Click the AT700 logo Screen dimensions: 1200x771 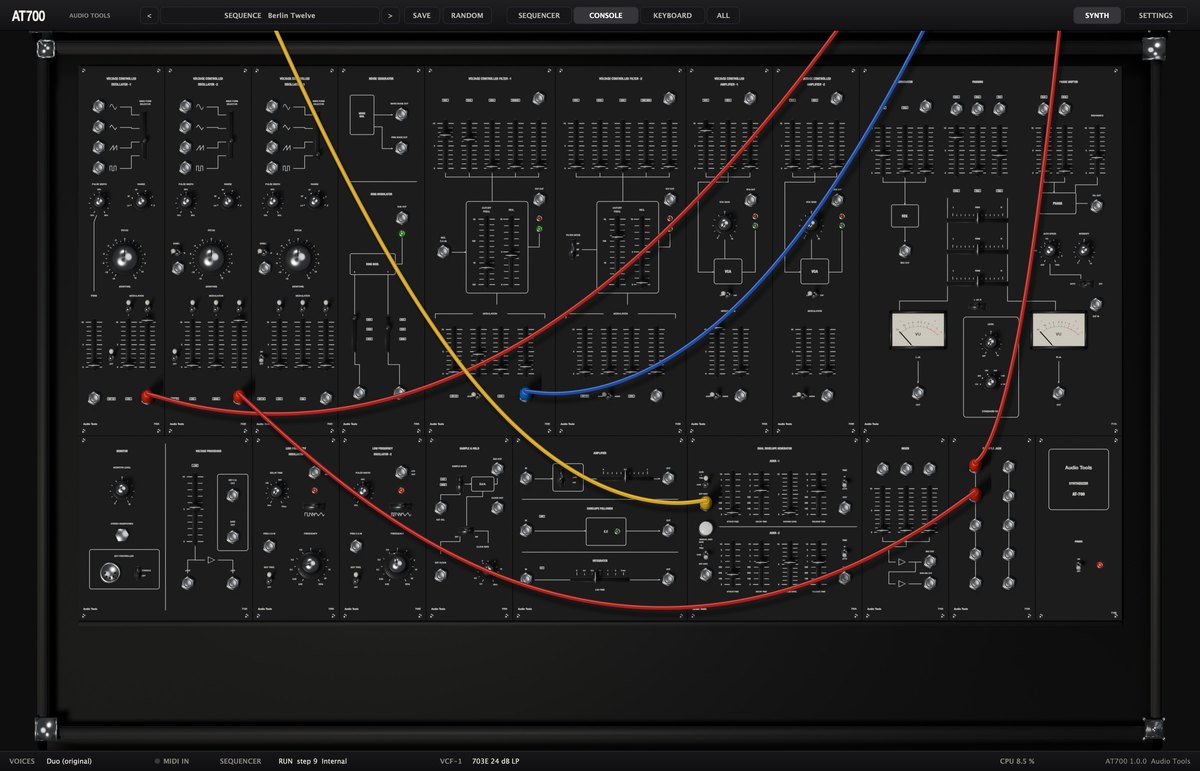coord(28,15)
